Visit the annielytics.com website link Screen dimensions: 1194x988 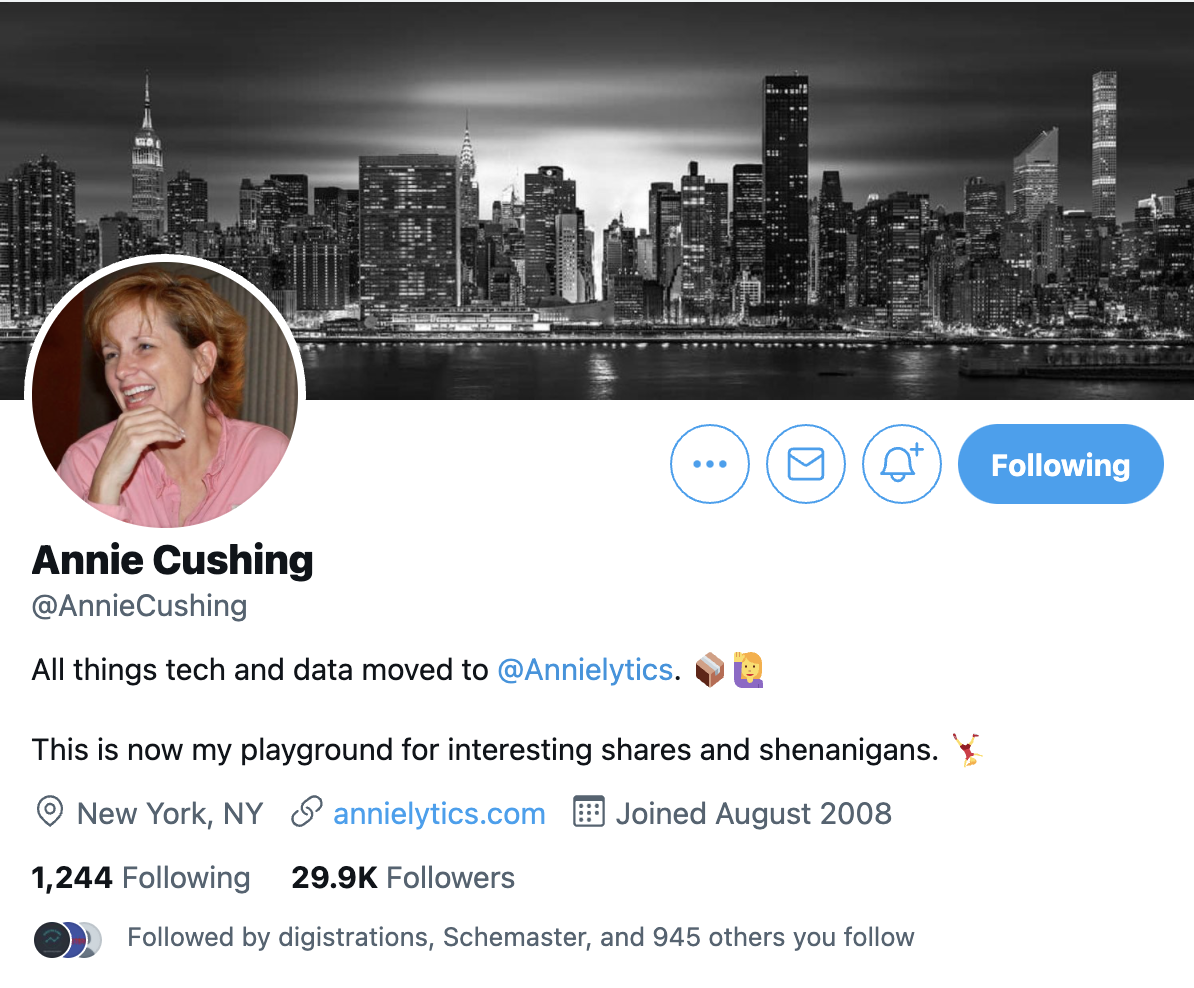[439, 814]
